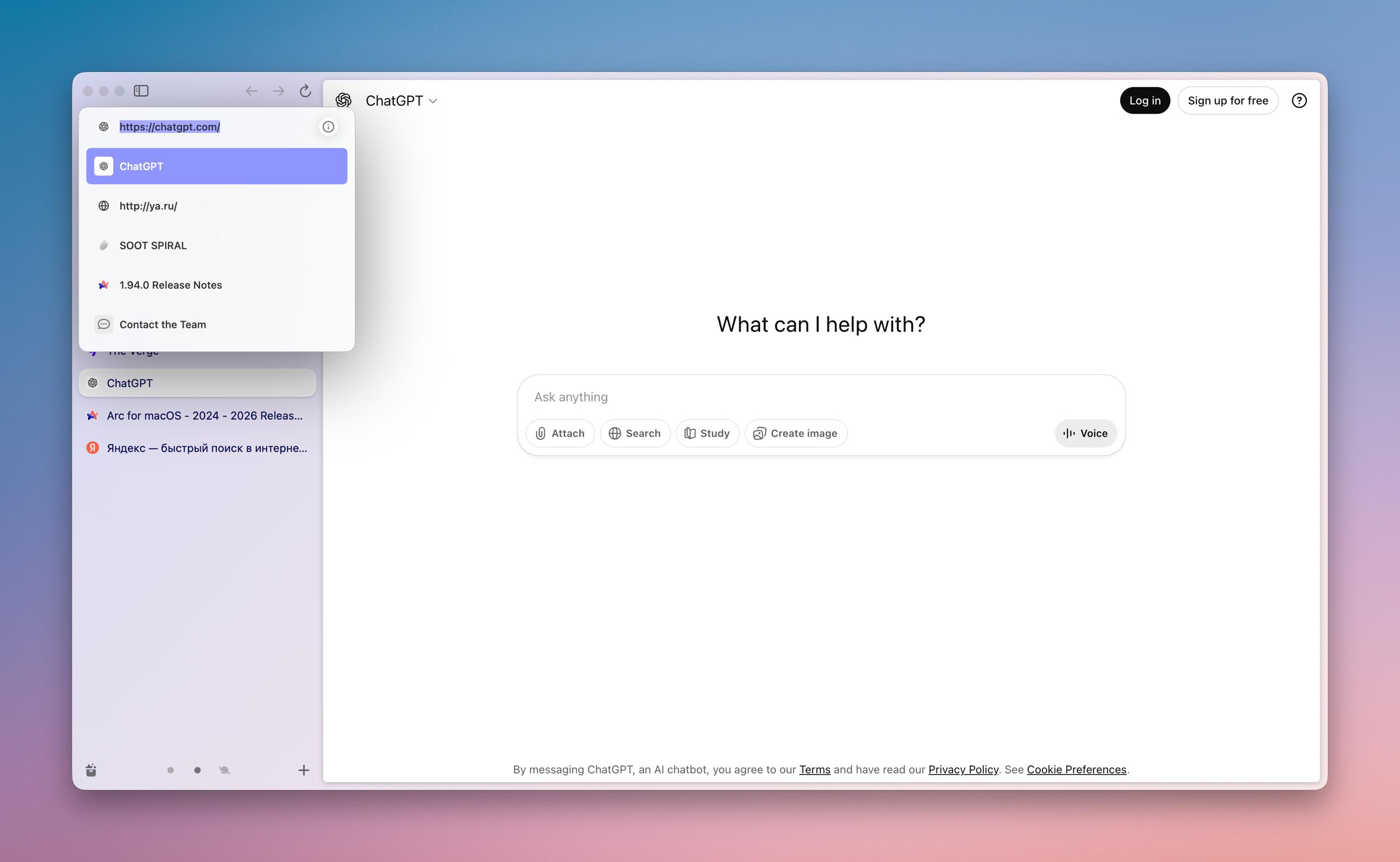Switch to the Яндекс sidebar tab
Viewport: 1400px width, 862px height.
[x=197, y=448]
